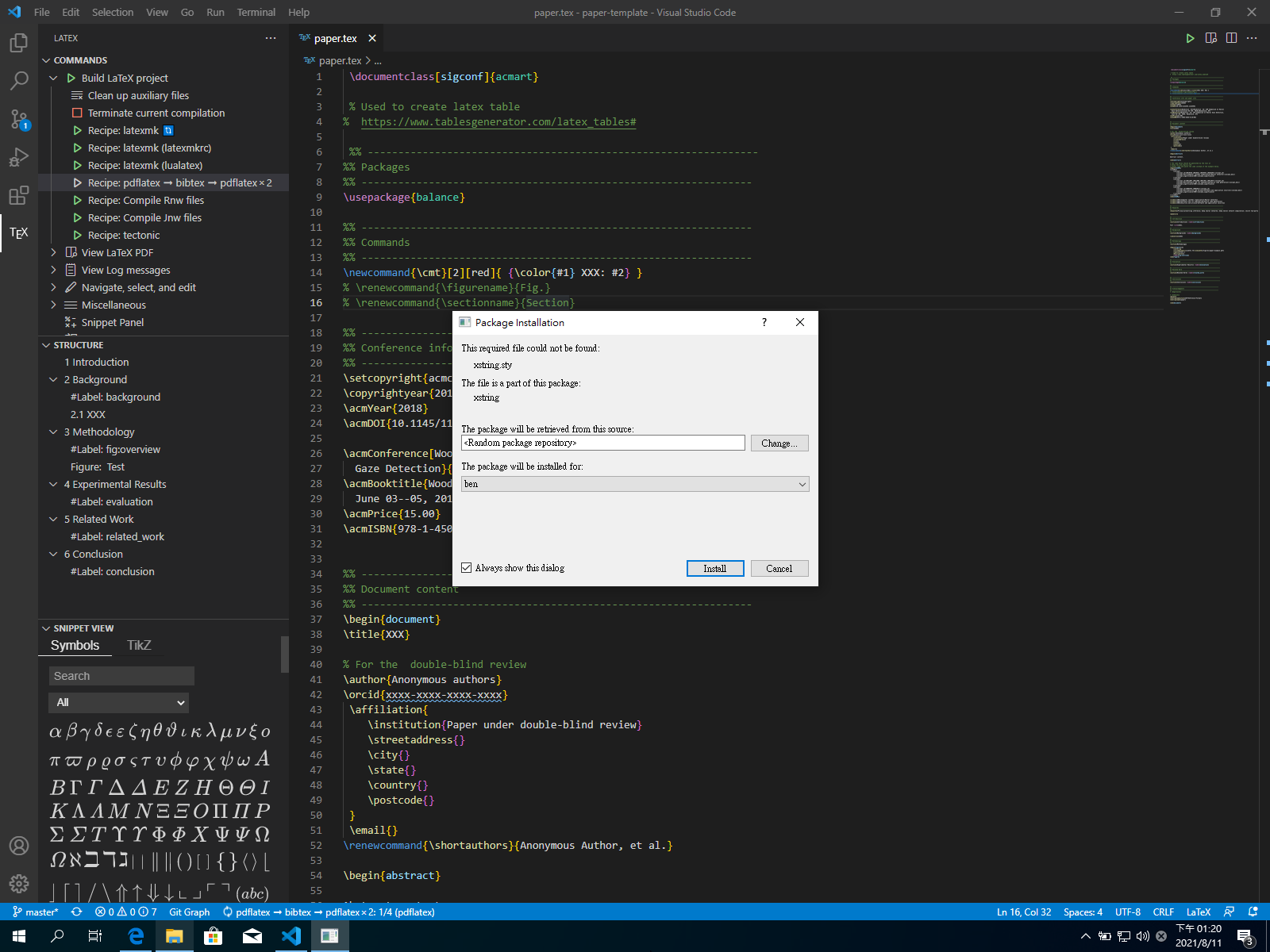The height and width of the screenshot is (952, 1270).
Task: Open the Search view in activity bar
Action: coord(19,81)
